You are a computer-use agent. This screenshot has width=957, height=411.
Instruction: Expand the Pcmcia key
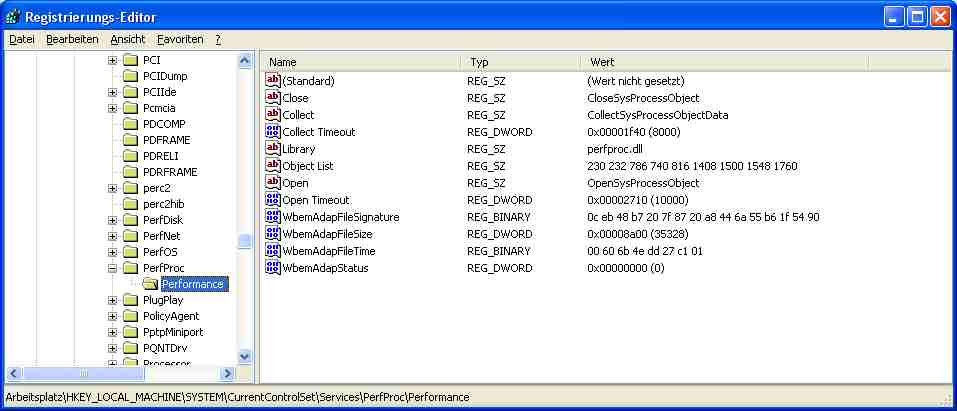tap(112, 108)
